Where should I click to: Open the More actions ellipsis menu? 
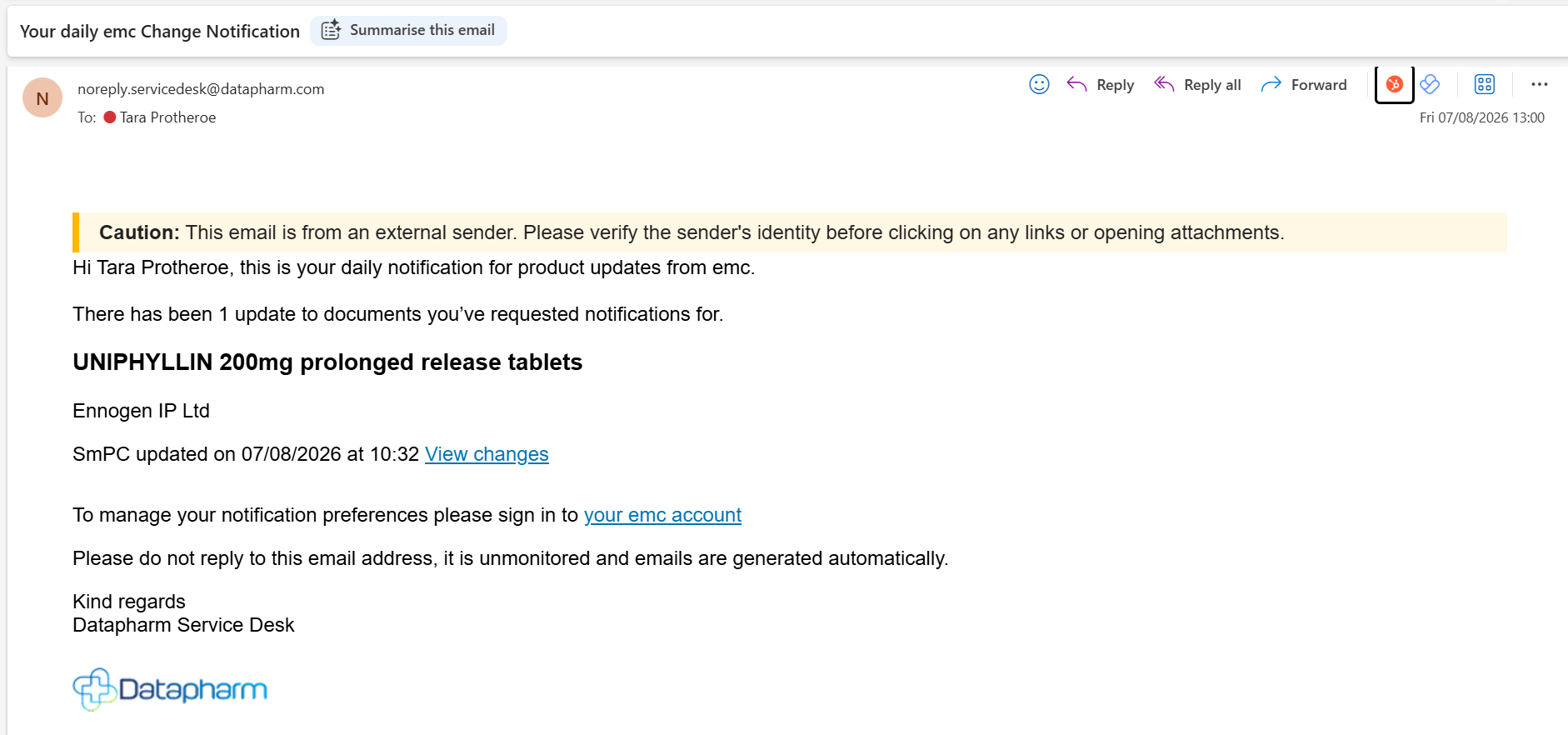point(1539,84)
